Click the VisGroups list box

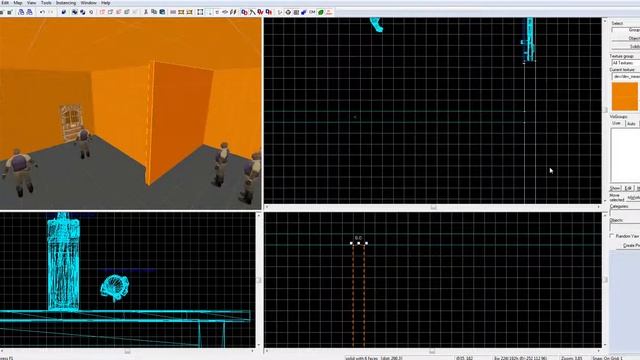click(x=625, y=156)
